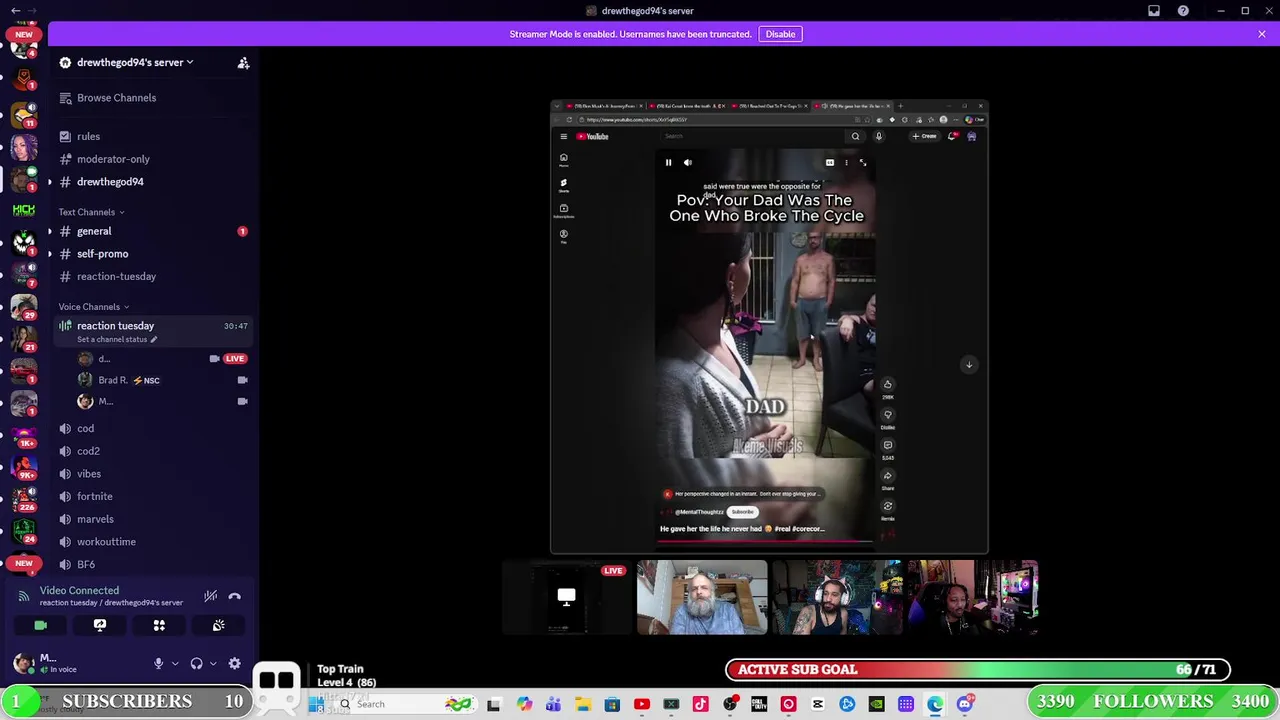Focus the LIVE stream tile in the bottom row
Image resolution: width=1280 pixels, height=720 pixels.
[x=566, y=598]
